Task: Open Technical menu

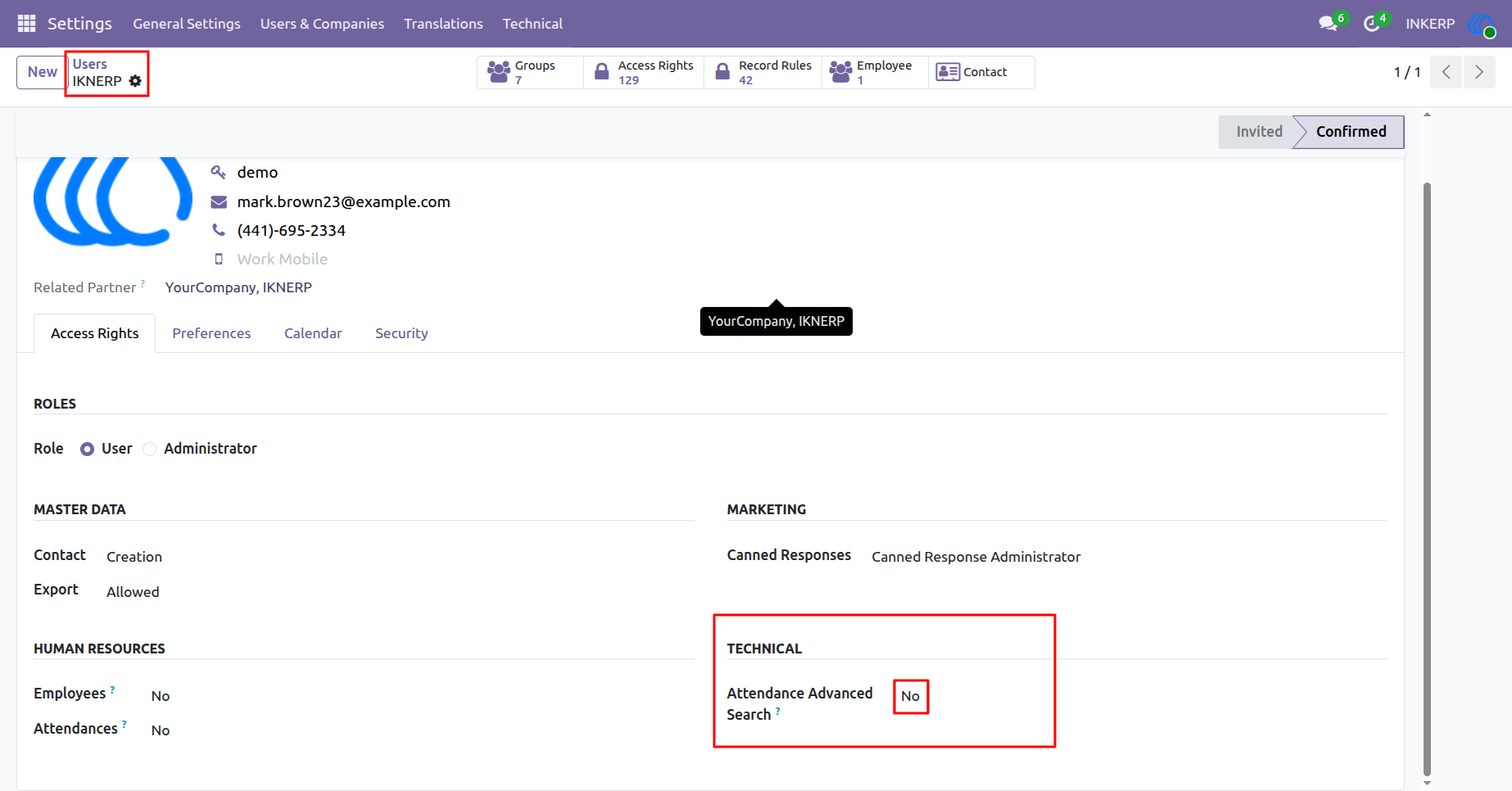Action: point(532,24)
